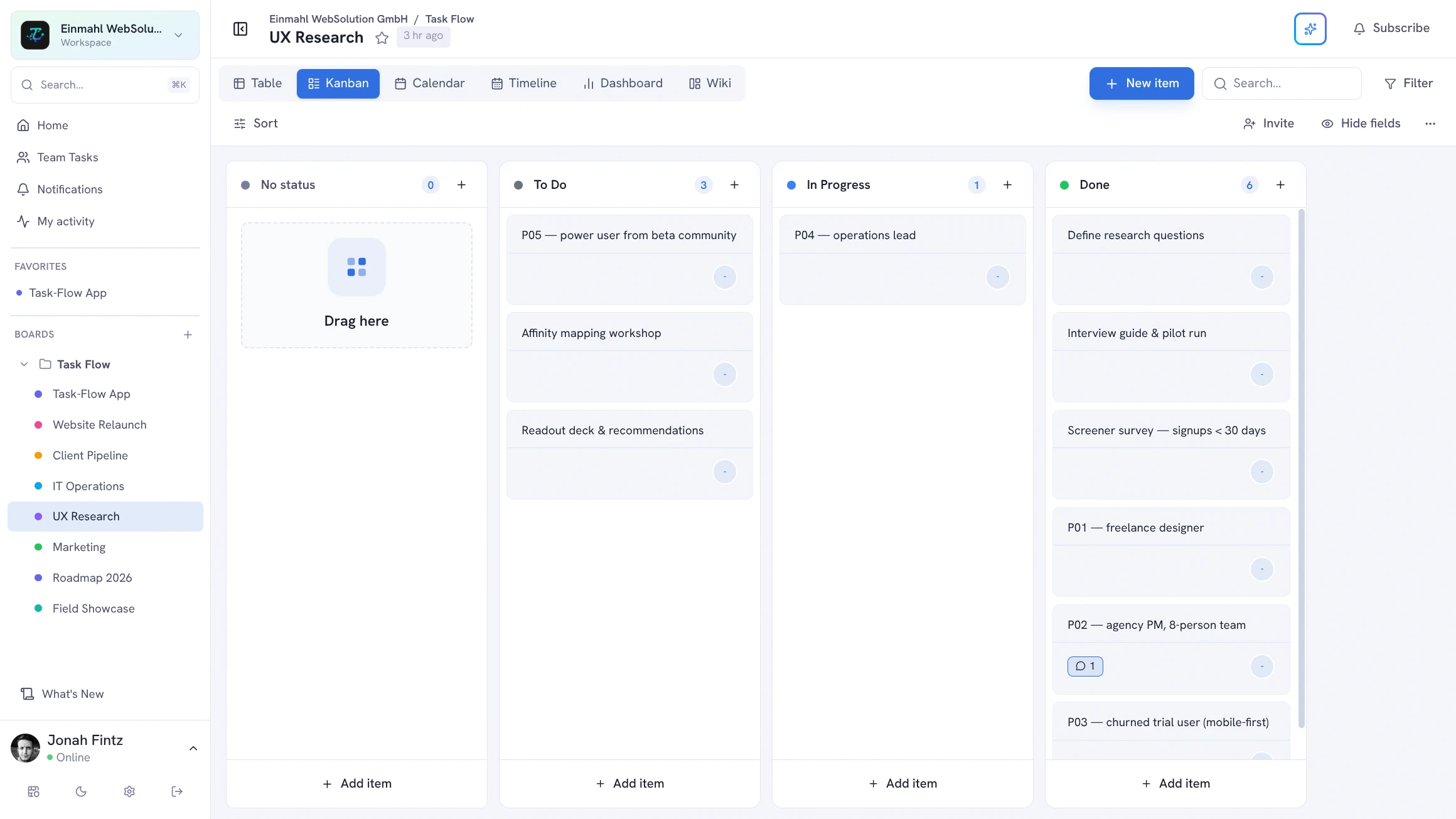This screenshot has height=819, width=1456.
Task: Toggle dark mode moon icon
Action: pyautogui.click(x=81, y=791)
